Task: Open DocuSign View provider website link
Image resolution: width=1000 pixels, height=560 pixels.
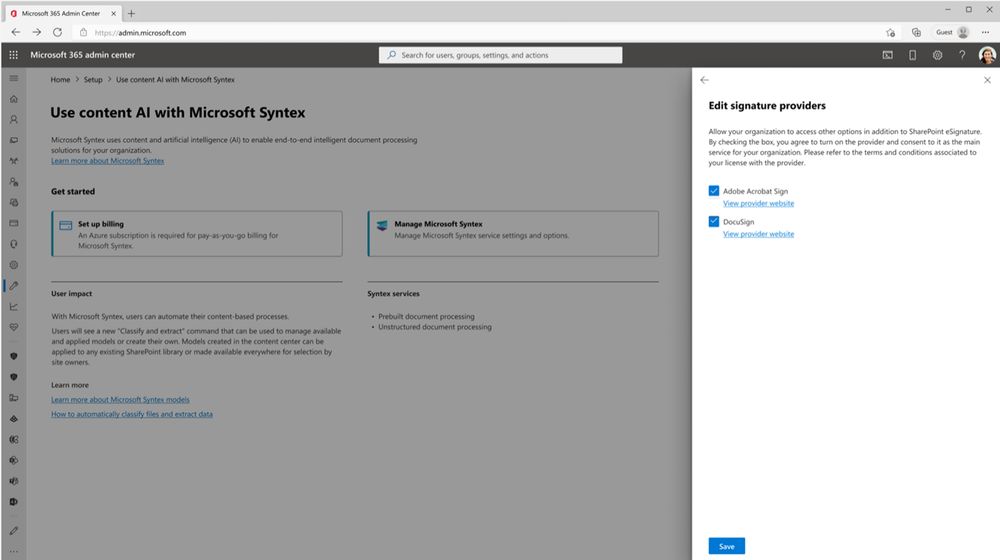Action: 758,234
